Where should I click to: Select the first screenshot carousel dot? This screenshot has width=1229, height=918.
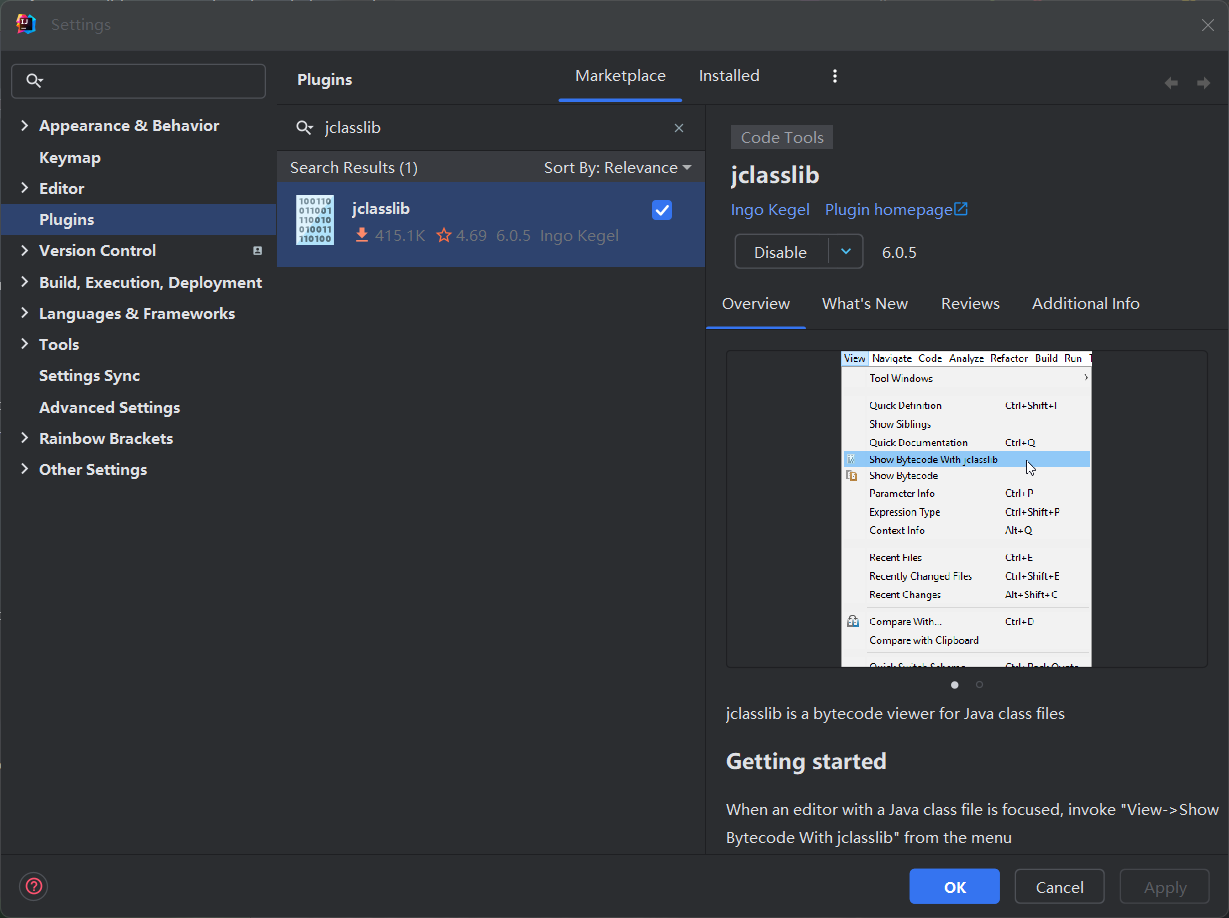(955, 685)
